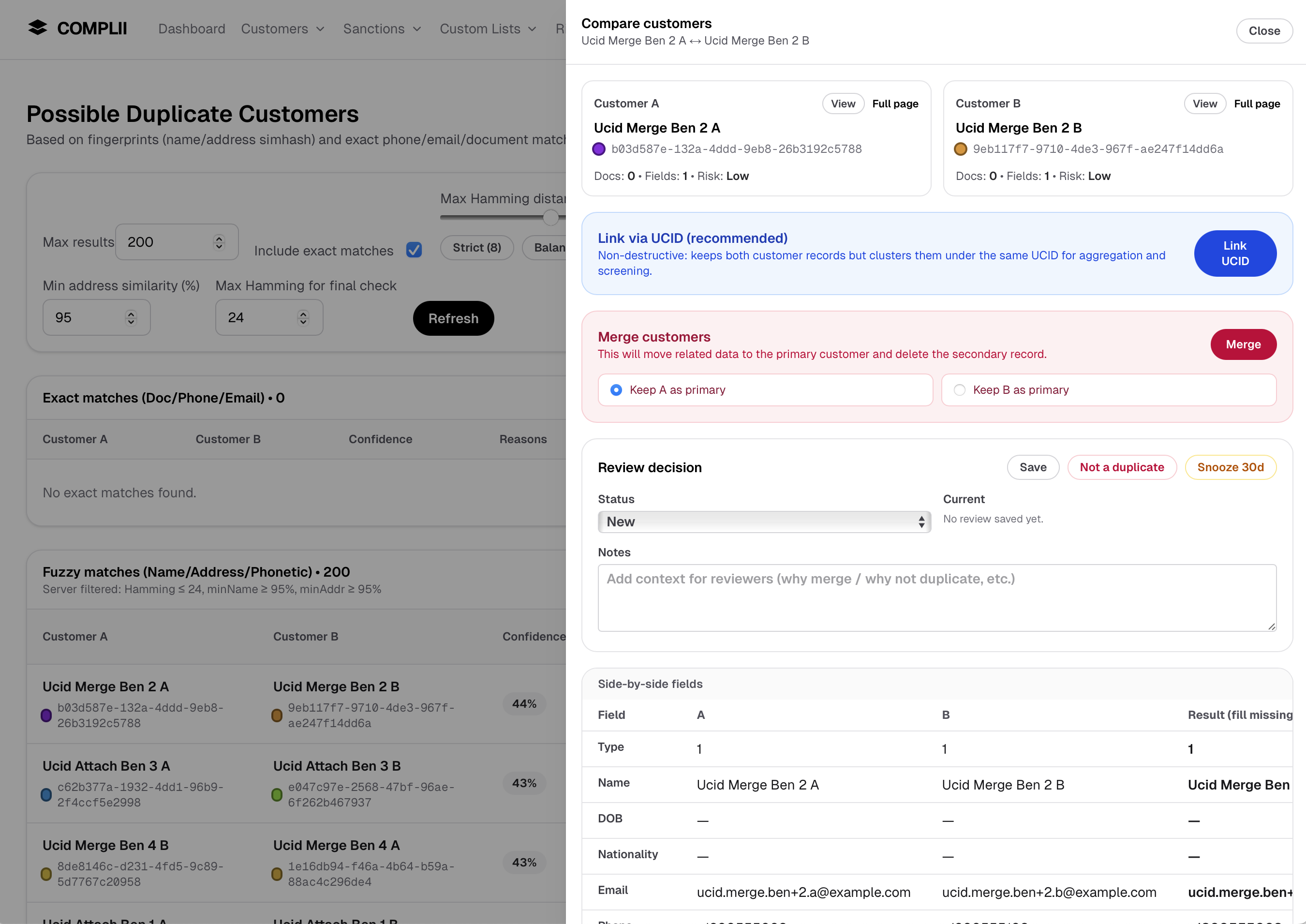
Task: Click the Link UCID button
Action: [1235, 253]
